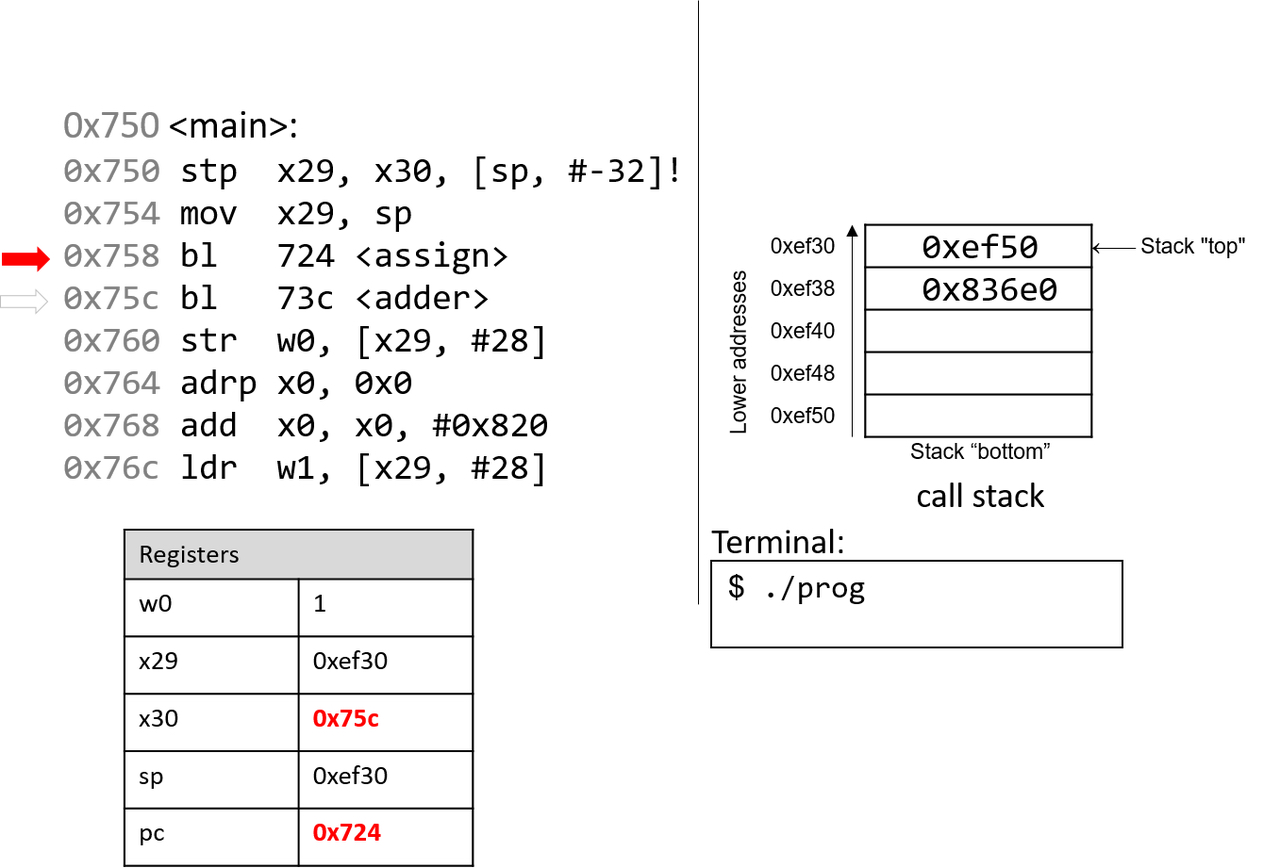Viewport: 1280px width, 868px height.
Task: Click stack cell containing 0xef50
Action: (978, 247)
